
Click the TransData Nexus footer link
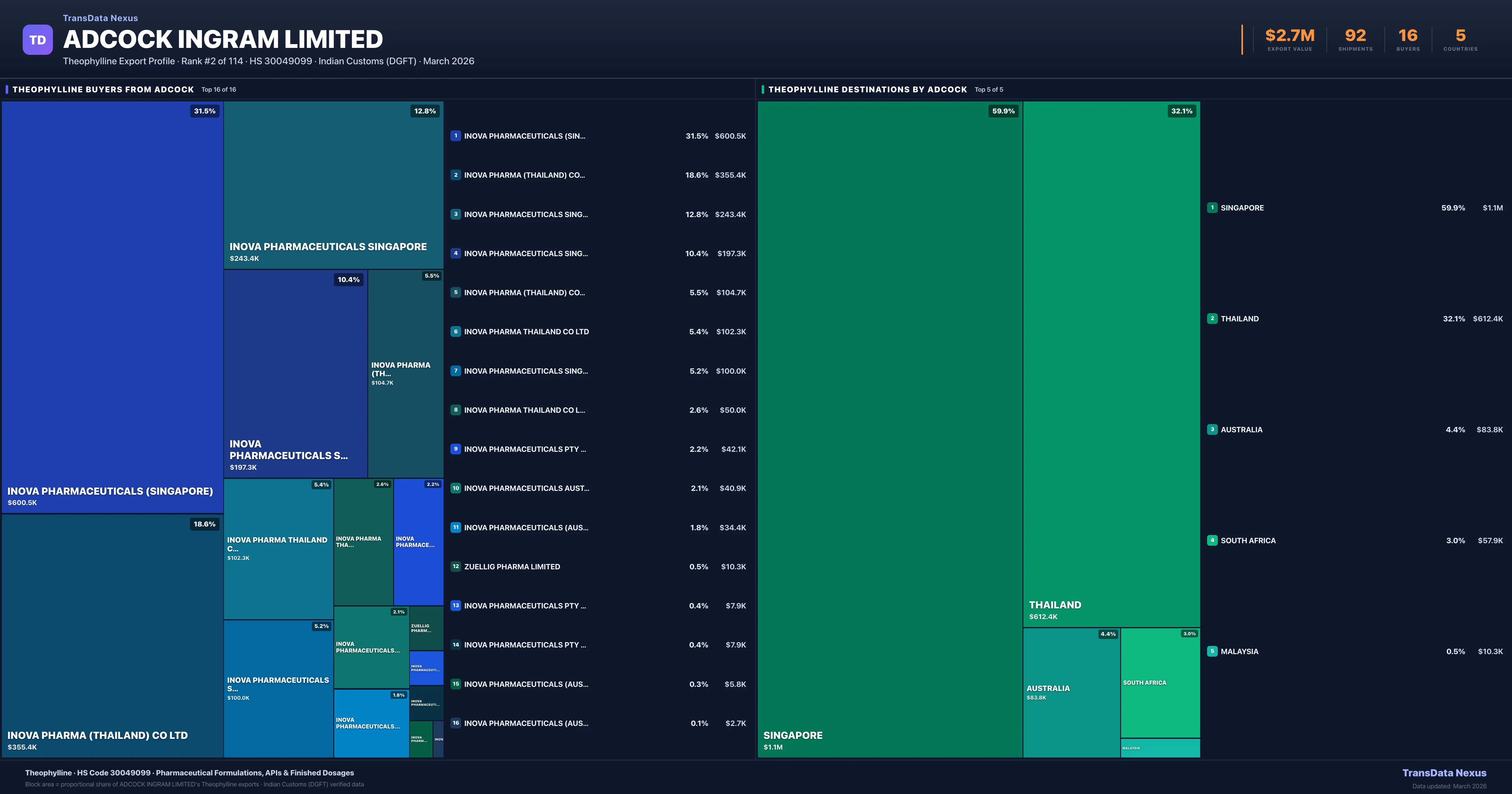click(x=1444, y=773)
